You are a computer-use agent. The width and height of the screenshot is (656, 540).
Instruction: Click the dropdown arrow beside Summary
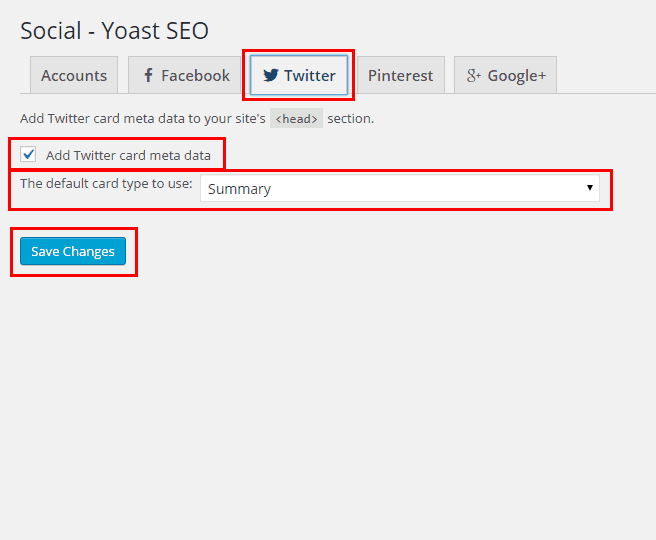coord(589,188)
